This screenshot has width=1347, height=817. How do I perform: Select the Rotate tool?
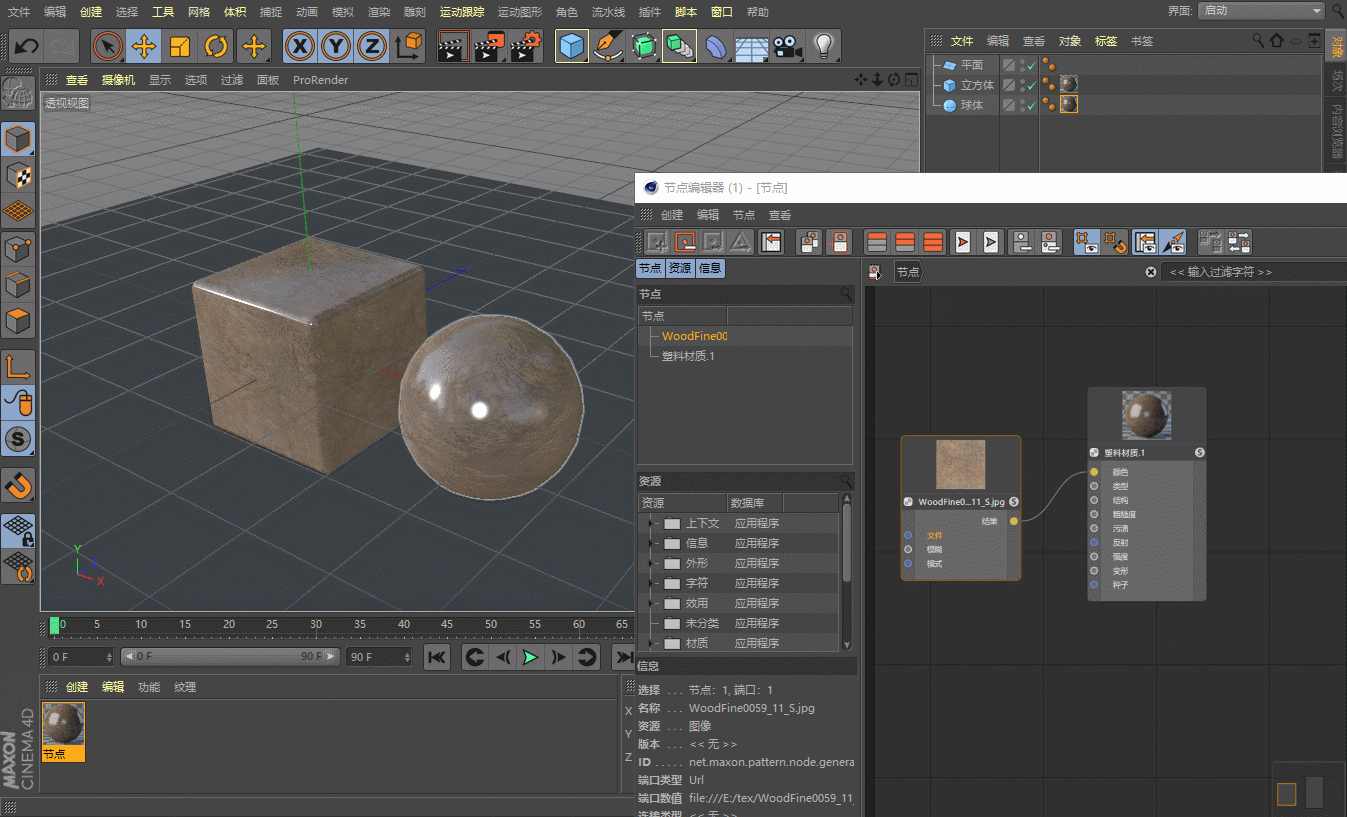tap(216, 46)
